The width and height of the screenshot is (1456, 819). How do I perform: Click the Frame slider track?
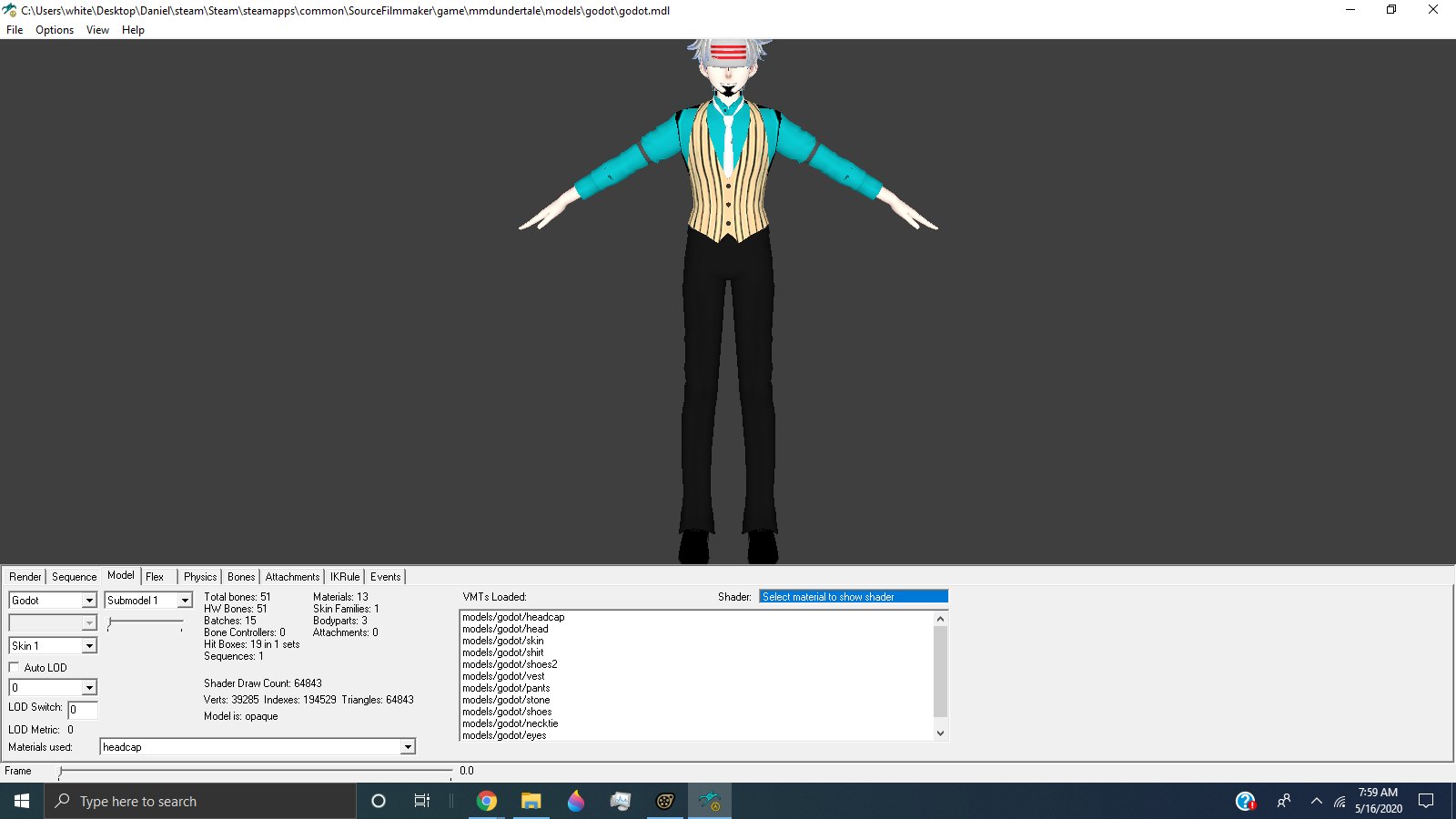[256, 772]
